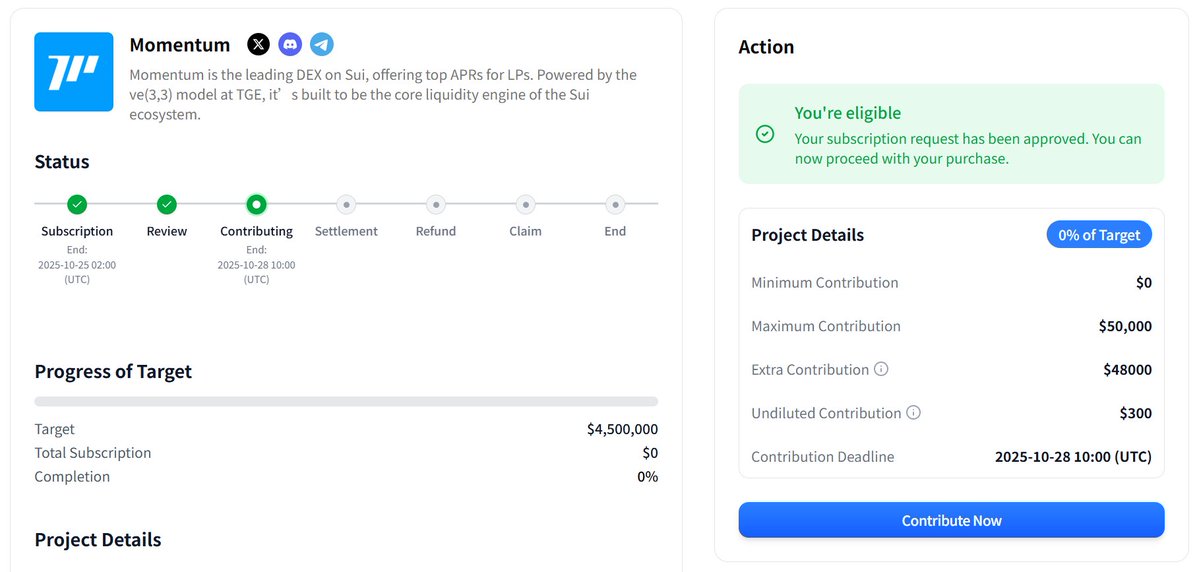The height and width of the screenshot is (572, 1199).
Task: Click the green eligible checkmark icon
Action: click(765, 134)
